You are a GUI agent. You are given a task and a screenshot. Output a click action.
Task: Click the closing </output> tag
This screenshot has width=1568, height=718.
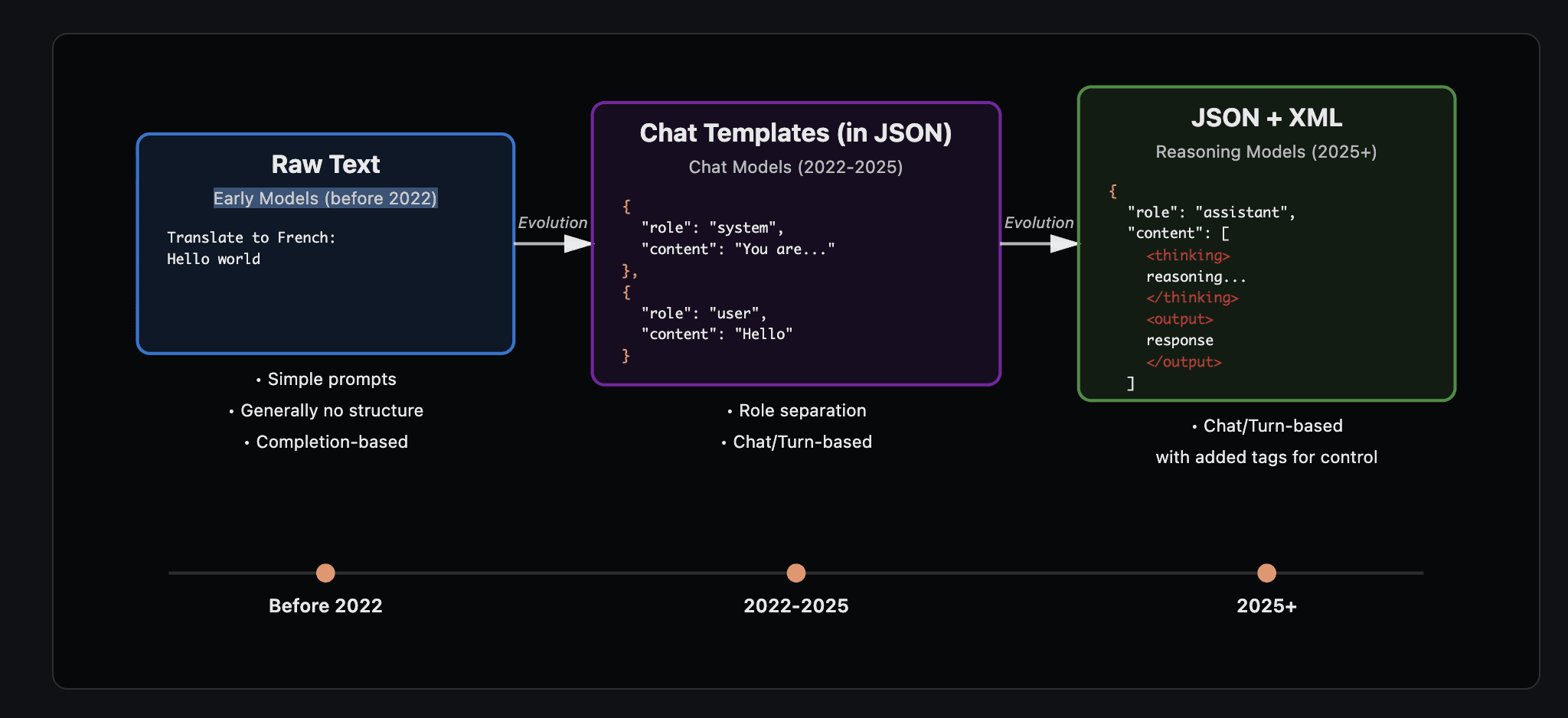[x=1183, y=362]
